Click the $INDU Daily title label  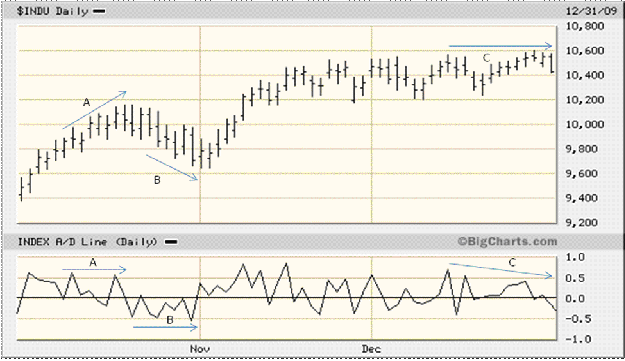point(52,11)
